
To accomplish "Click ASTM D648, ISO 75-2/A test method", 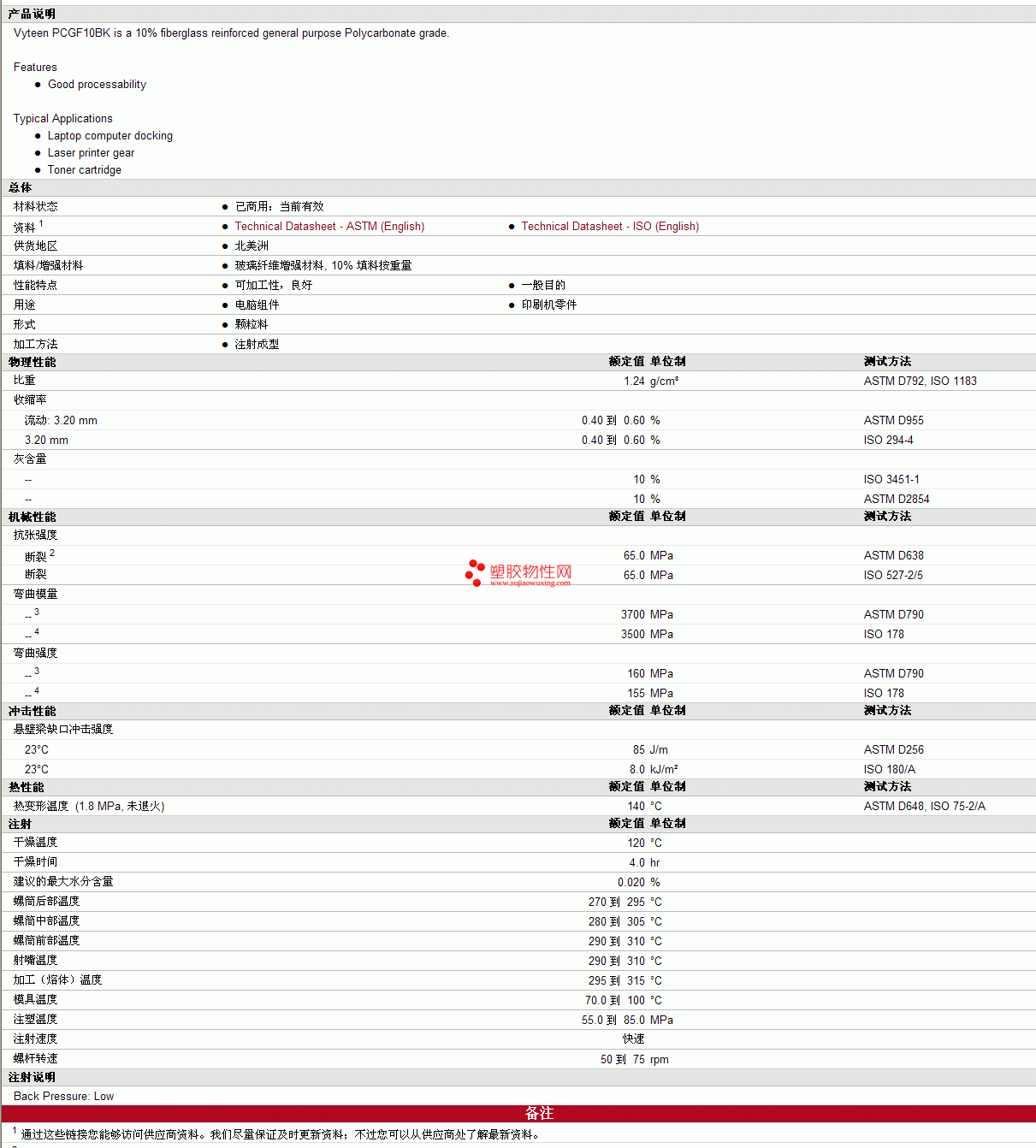I will 925,807.
